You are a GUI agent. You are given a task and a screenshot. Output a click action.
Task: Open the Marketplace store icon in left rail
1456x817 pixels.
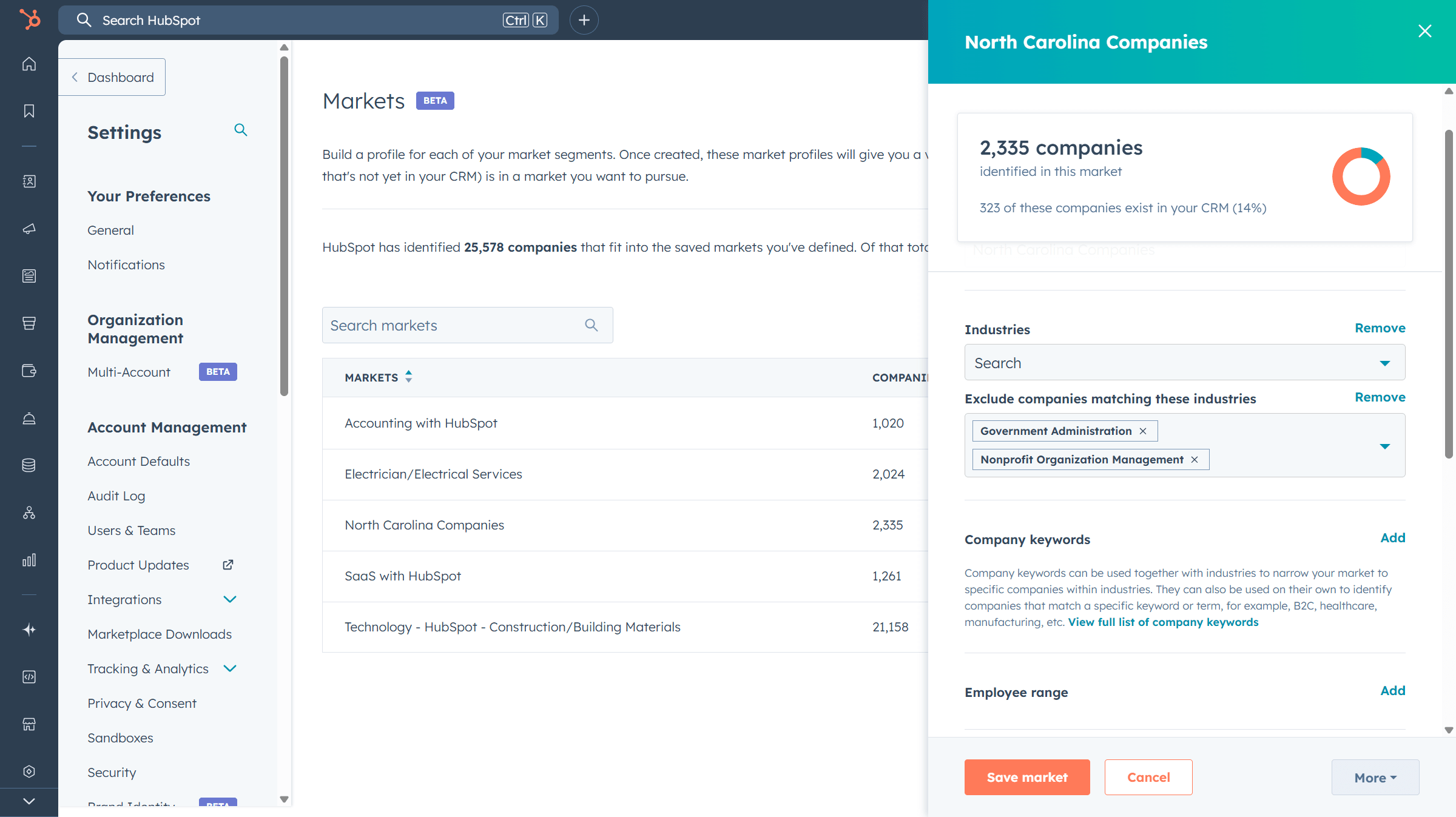[29, 724]
